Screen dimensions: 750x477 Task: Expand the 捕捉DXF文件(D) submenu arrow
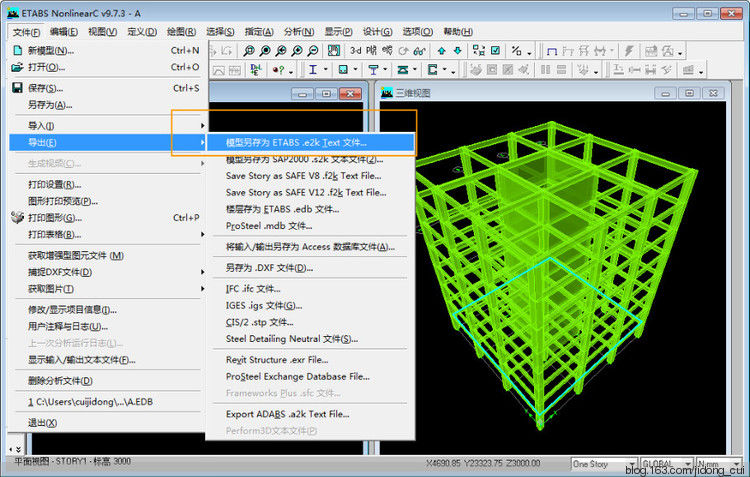click(202, 272)
